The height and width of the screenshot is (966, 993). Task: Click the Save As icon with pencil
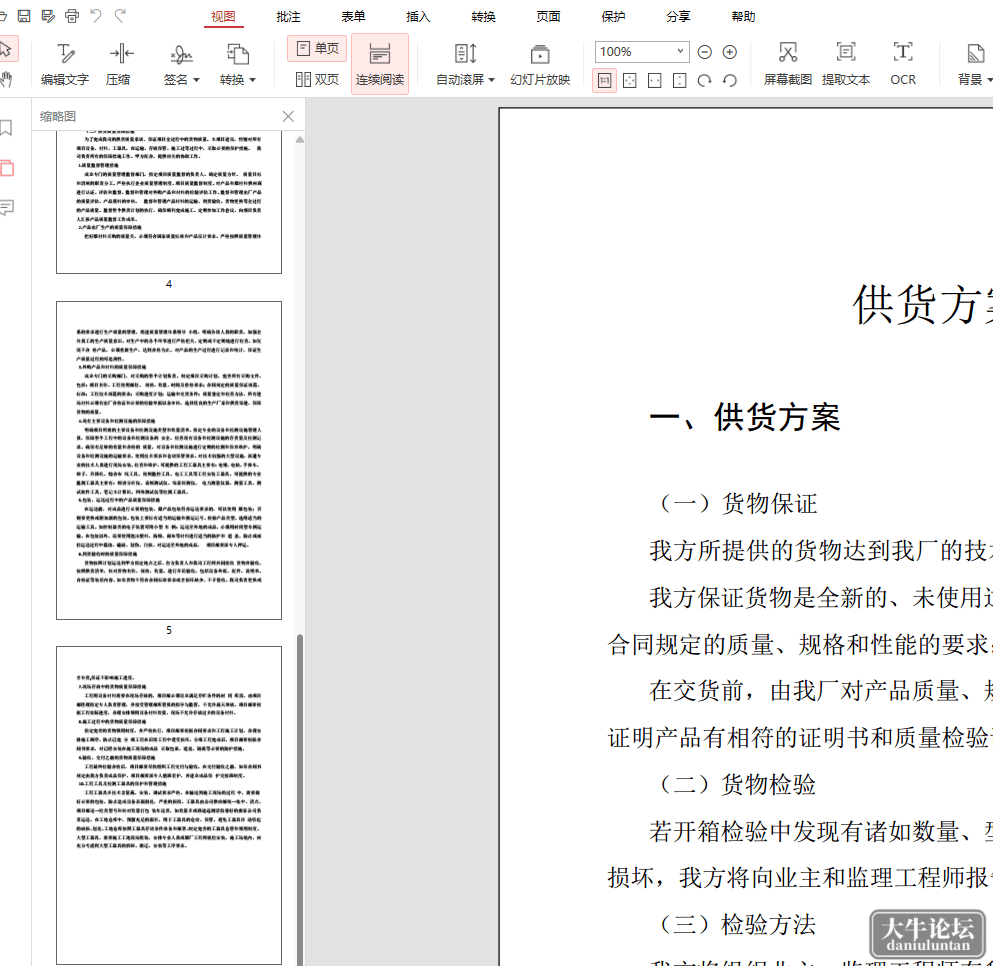point(48,16)
